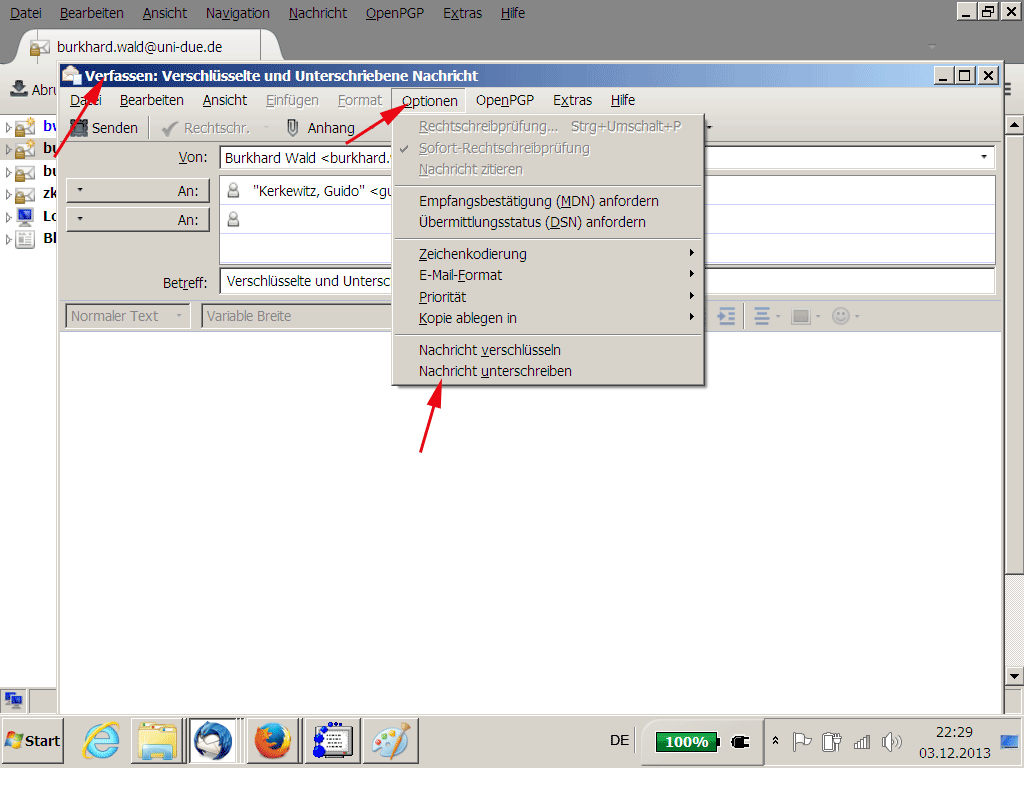
Task: Open the OpenPGP menu in compose window
Action: (504, 100)
